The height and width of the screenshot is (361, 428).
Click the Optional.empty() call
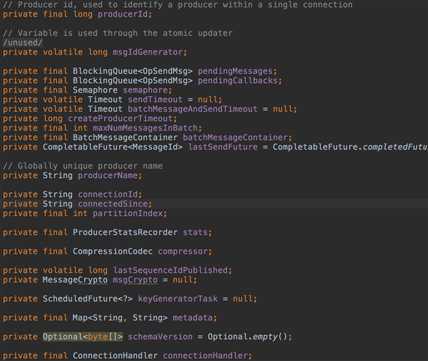pos(250,337)
